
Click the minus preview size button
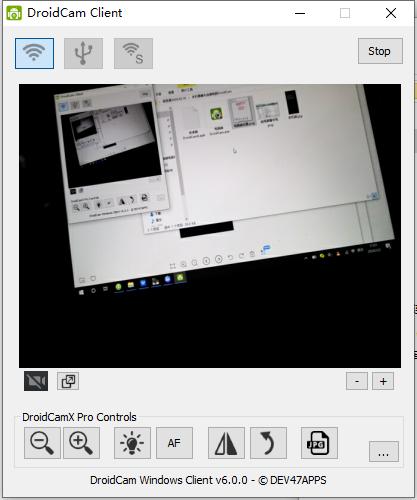(357, 381)
